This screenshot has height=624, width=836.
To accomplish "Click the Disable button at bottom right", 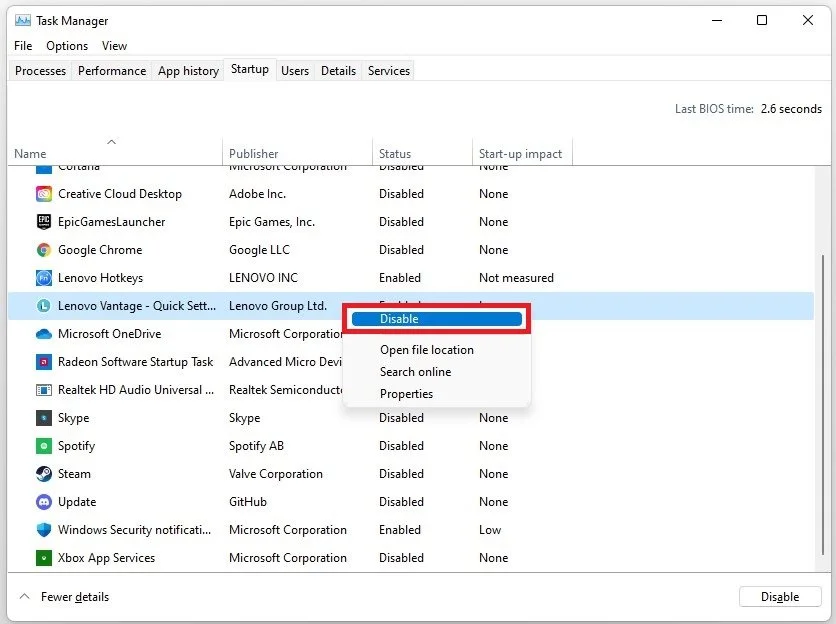I will click(779, 597).
